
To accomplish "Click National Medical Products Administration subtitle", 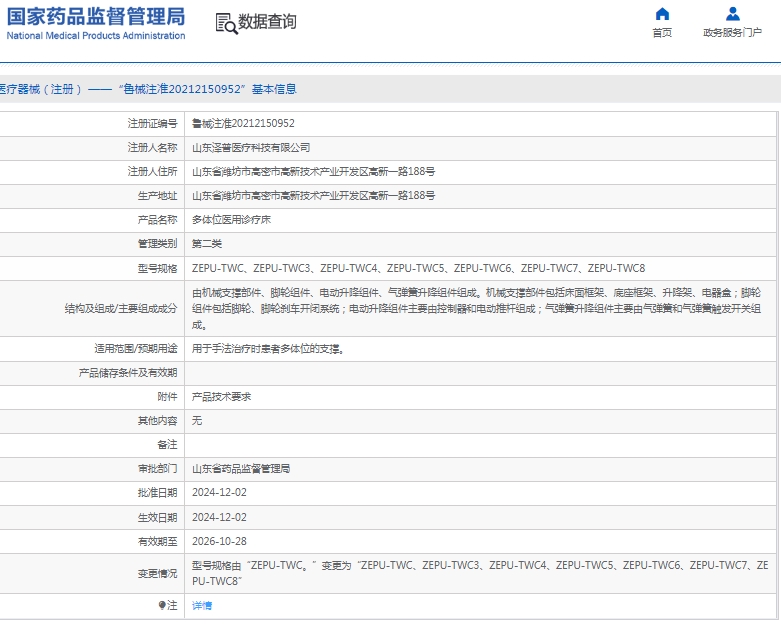I will pos(96,35).
